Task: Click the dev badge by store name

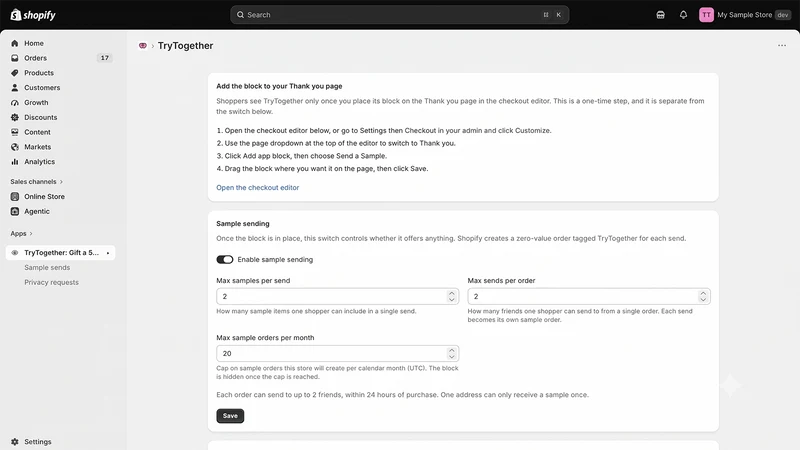Action: coord(783,15)
